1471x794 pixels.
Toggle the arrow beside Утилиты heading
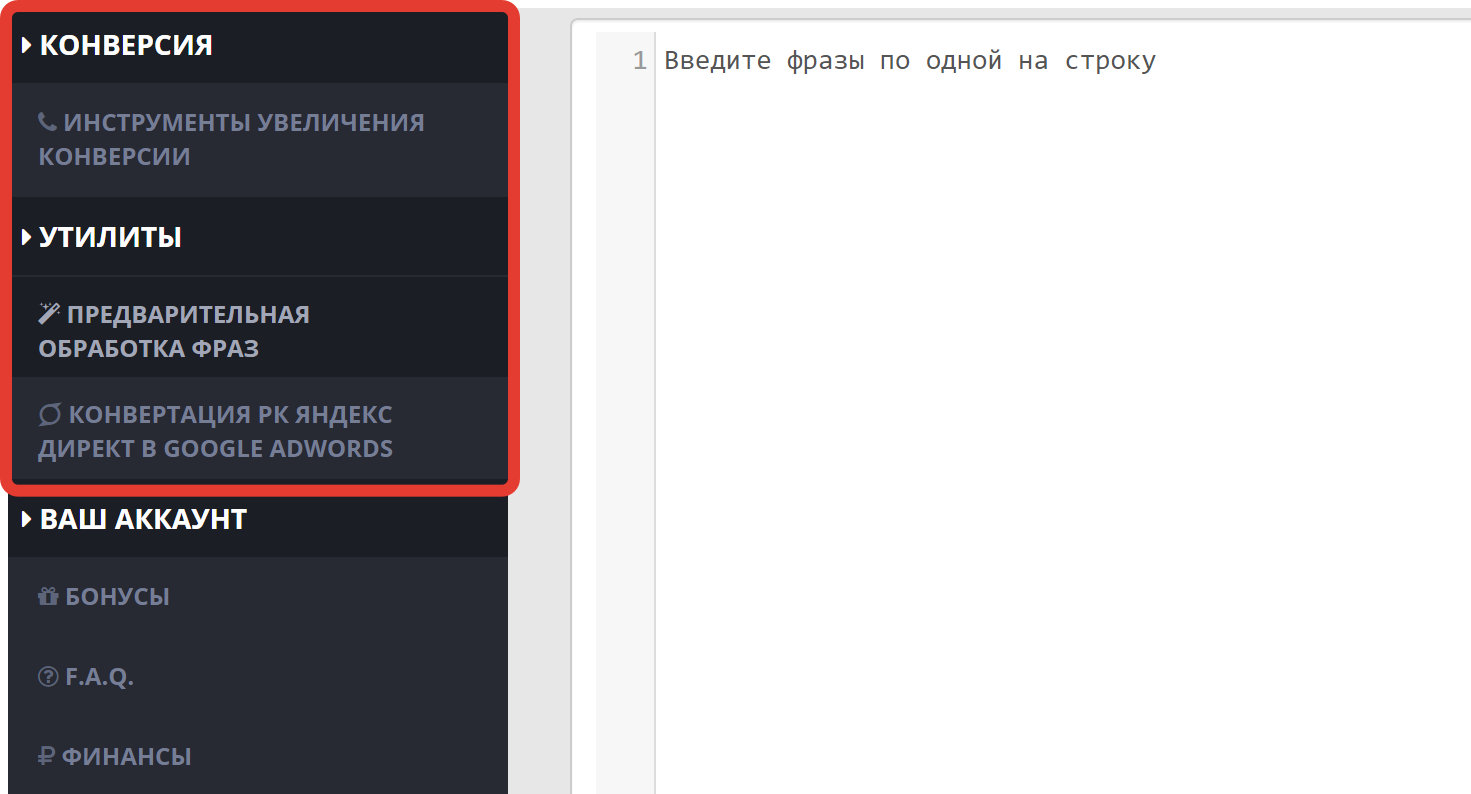(x=27, y=238)
